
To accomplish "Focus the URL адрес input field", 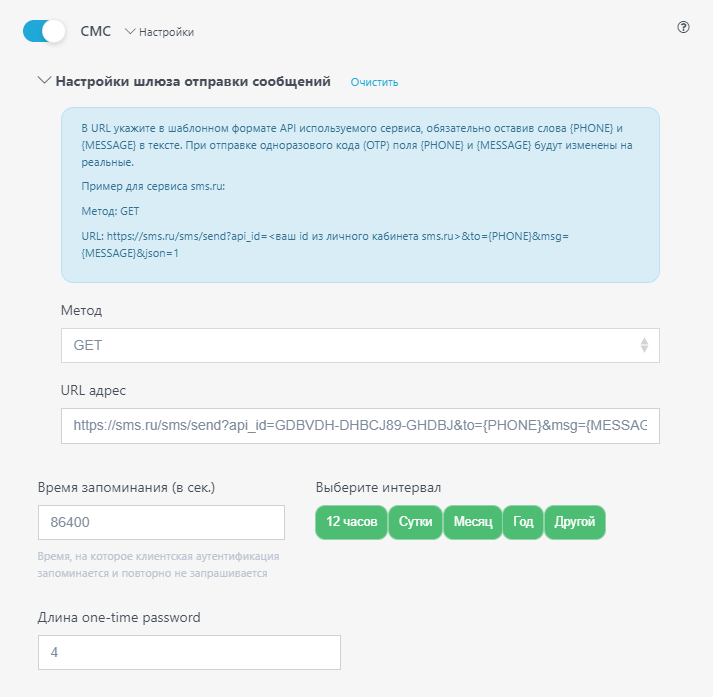I will 360,426.
